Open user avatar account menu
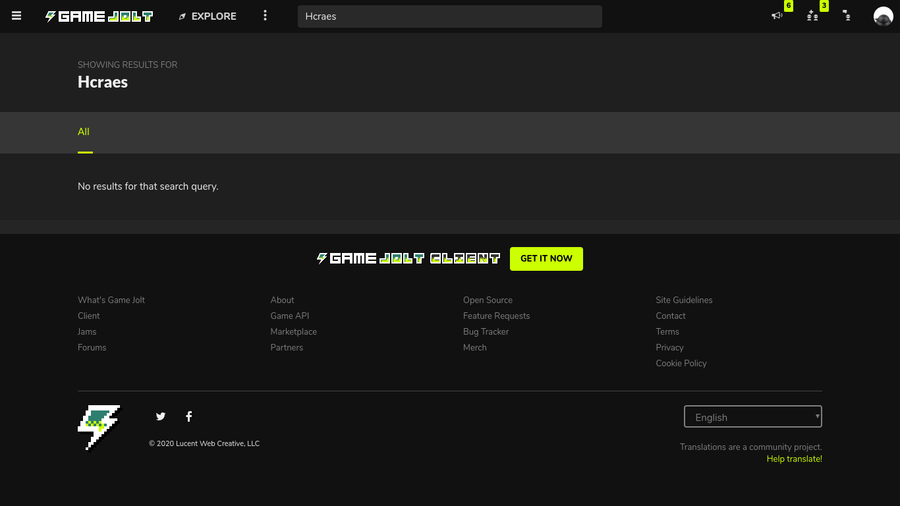The image size is (900, 506). [883, 16]
